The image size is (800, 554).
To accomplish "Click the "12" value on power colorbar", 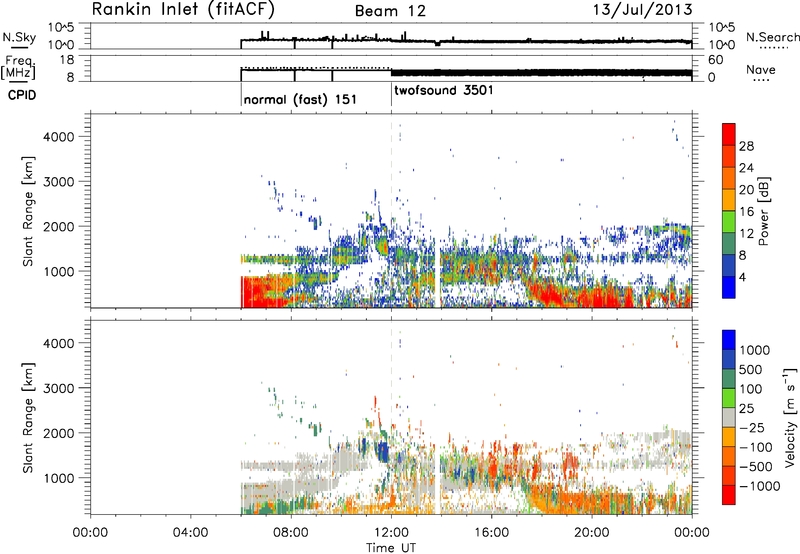I will pyautogui.click(x=746, y=234).
